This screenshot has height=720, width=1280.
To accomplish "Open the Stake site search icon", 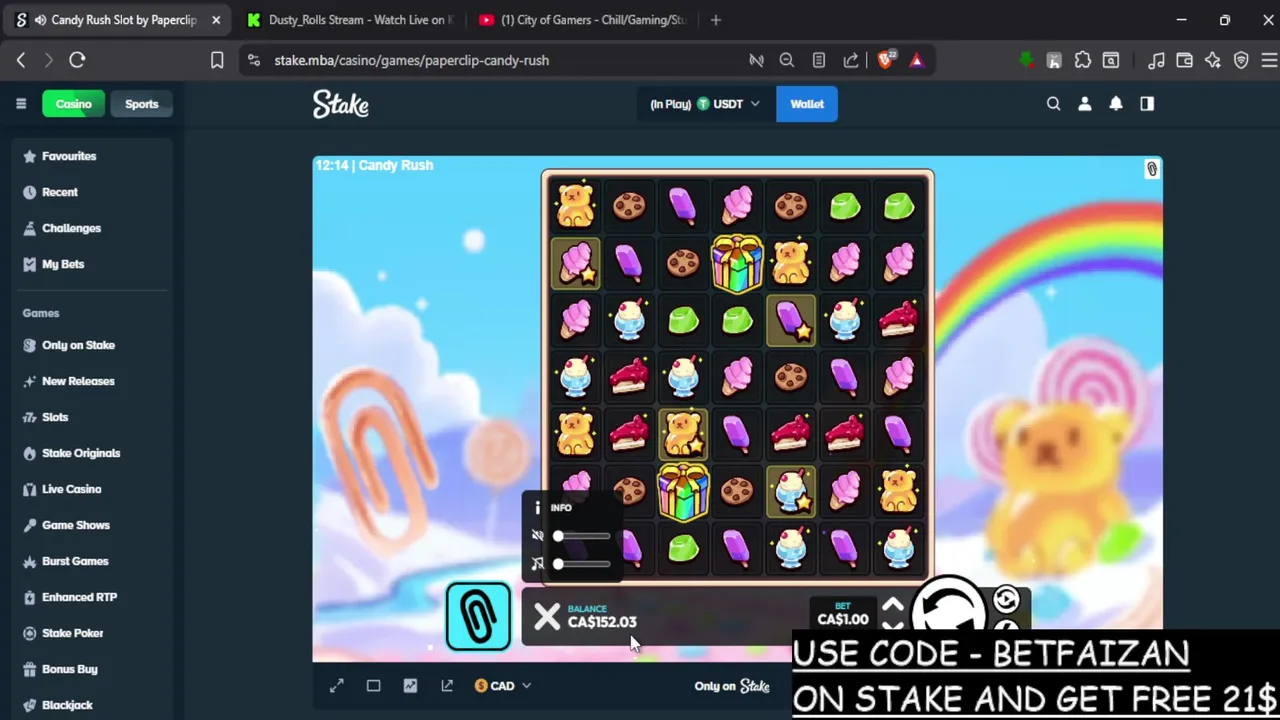I will (1053, 104).
